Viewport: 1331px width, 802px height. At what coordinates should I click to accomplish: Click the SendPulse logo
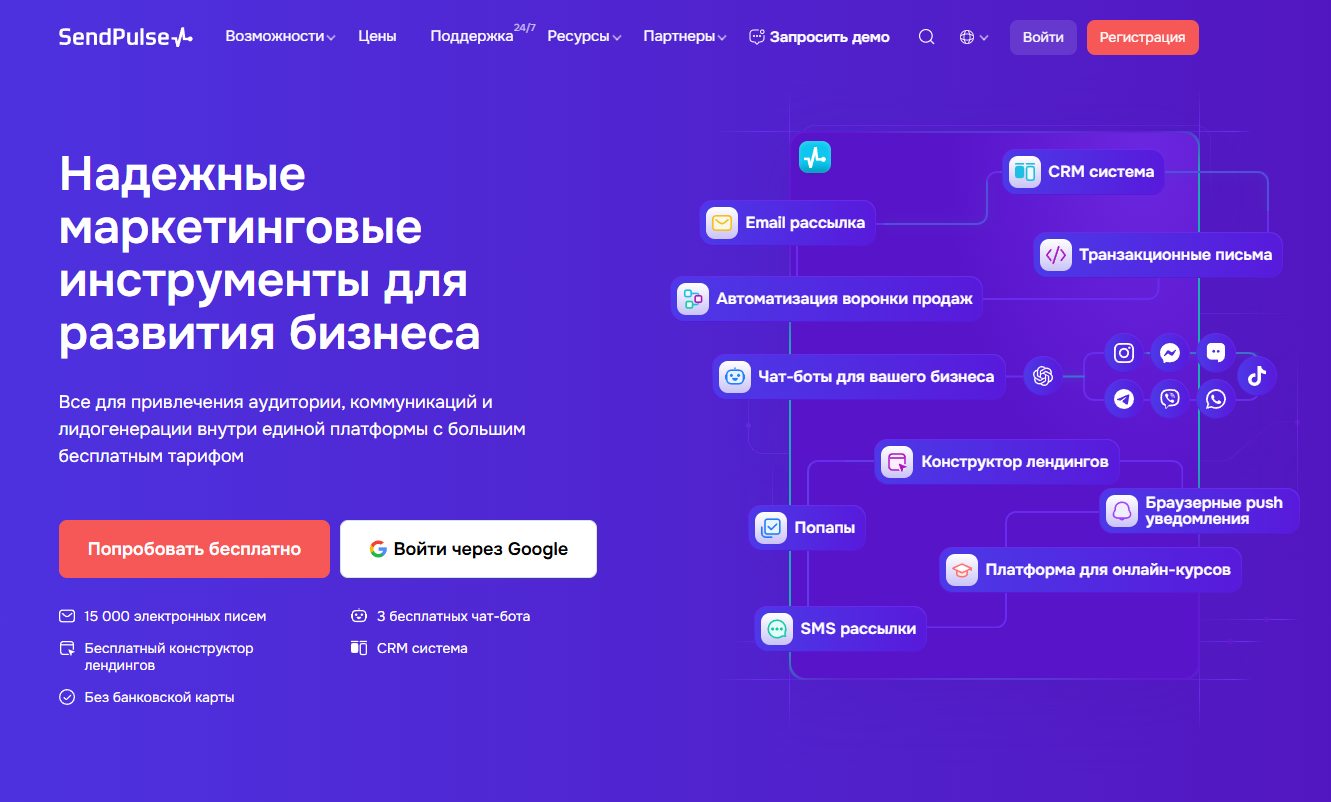(125, 36)
